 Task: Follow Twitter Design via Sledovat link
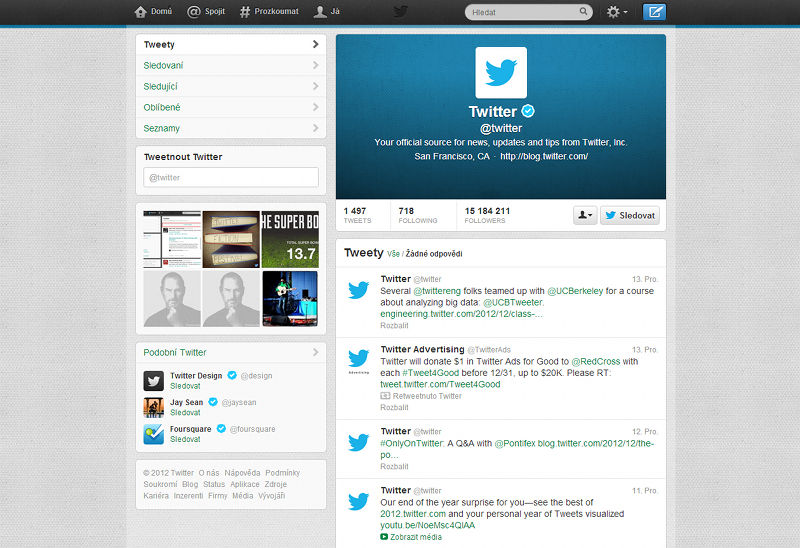[185, 386]
